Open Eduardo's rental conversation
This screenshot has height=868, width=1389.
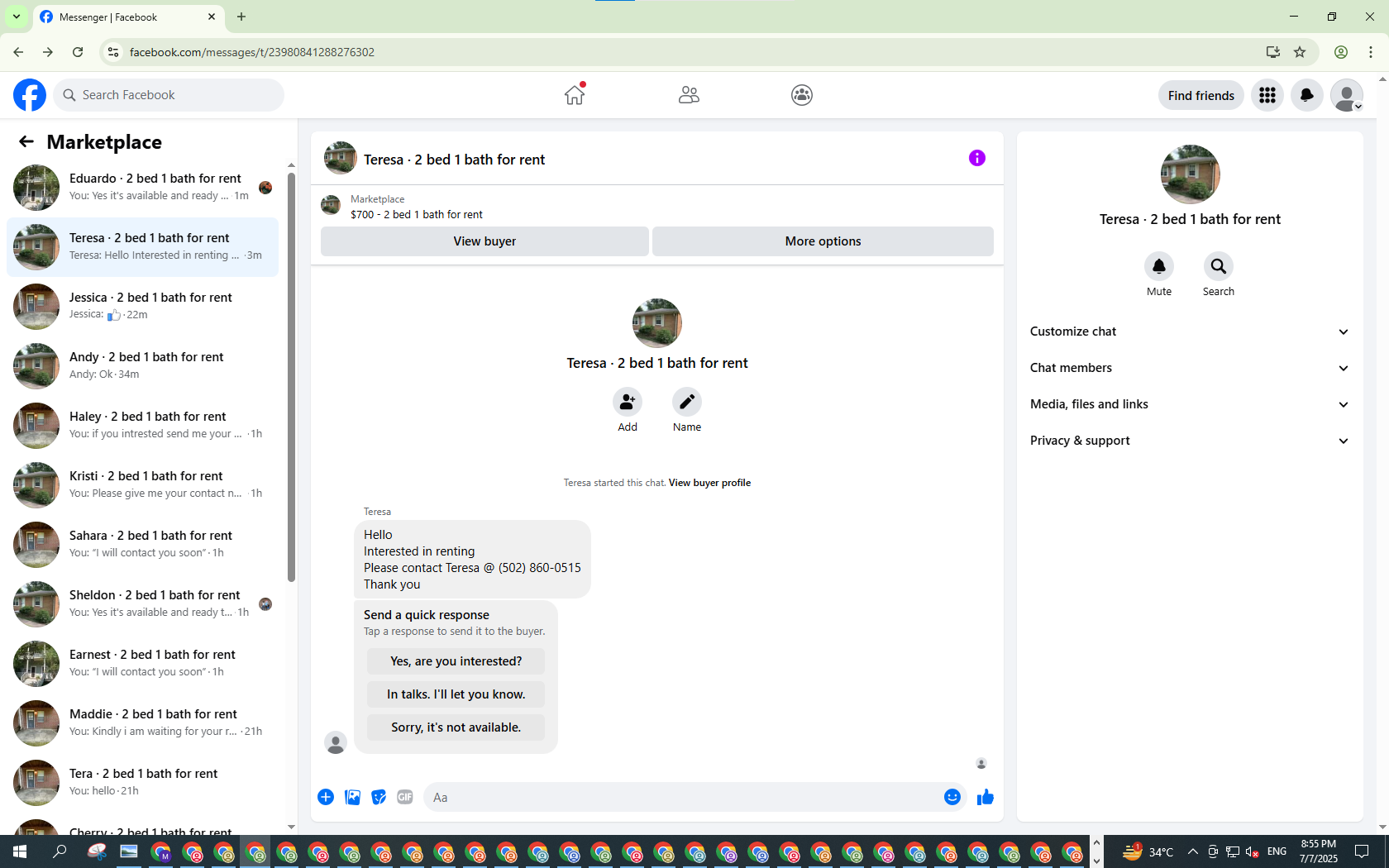point(142,188)
